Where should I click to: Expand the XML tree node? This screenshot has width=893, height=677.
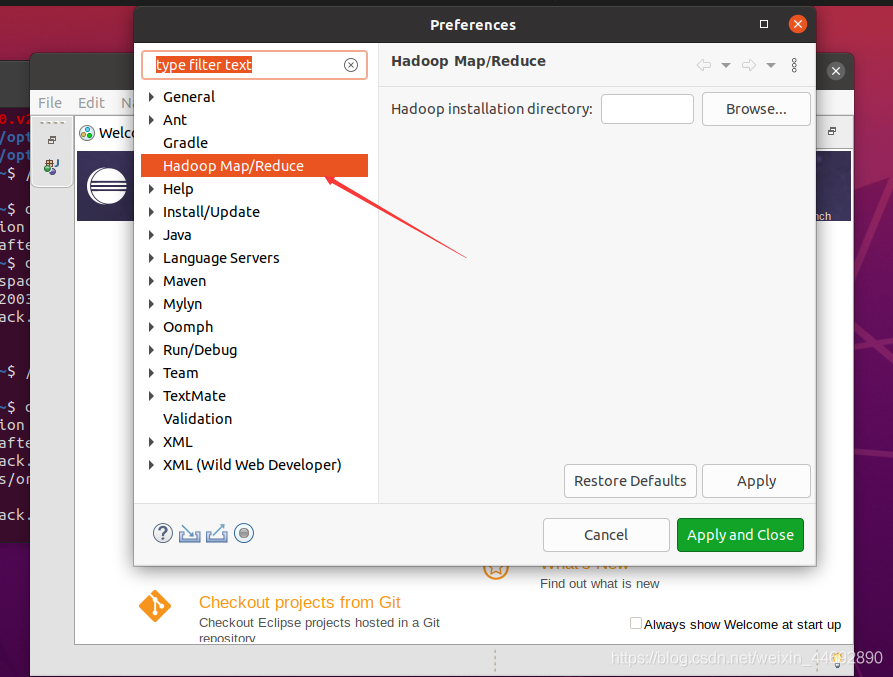tap(151, 442)
